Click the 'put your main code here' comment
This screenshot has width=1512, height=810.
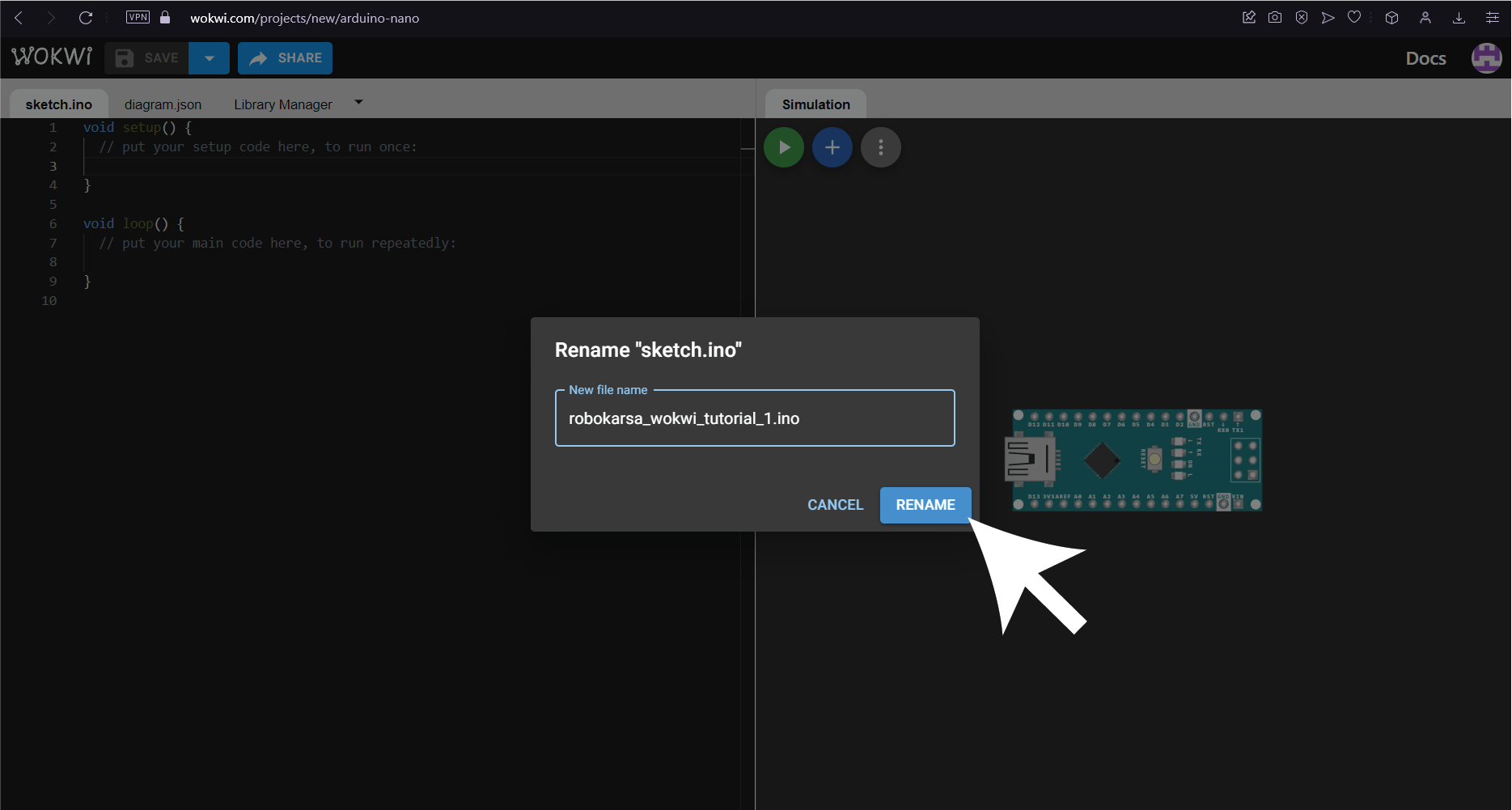click(277, 243)
